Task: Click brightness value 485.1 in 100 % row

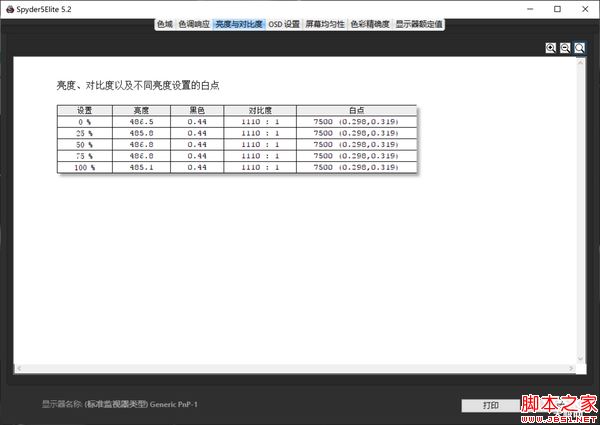Action: pos(141,168)
